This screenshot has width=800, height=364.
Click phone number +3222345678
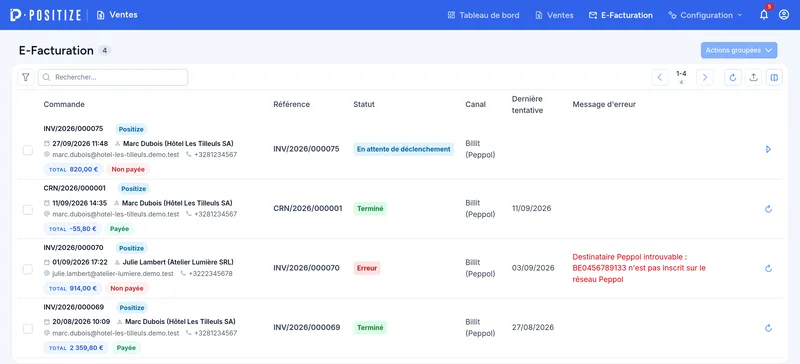[210, 274]
